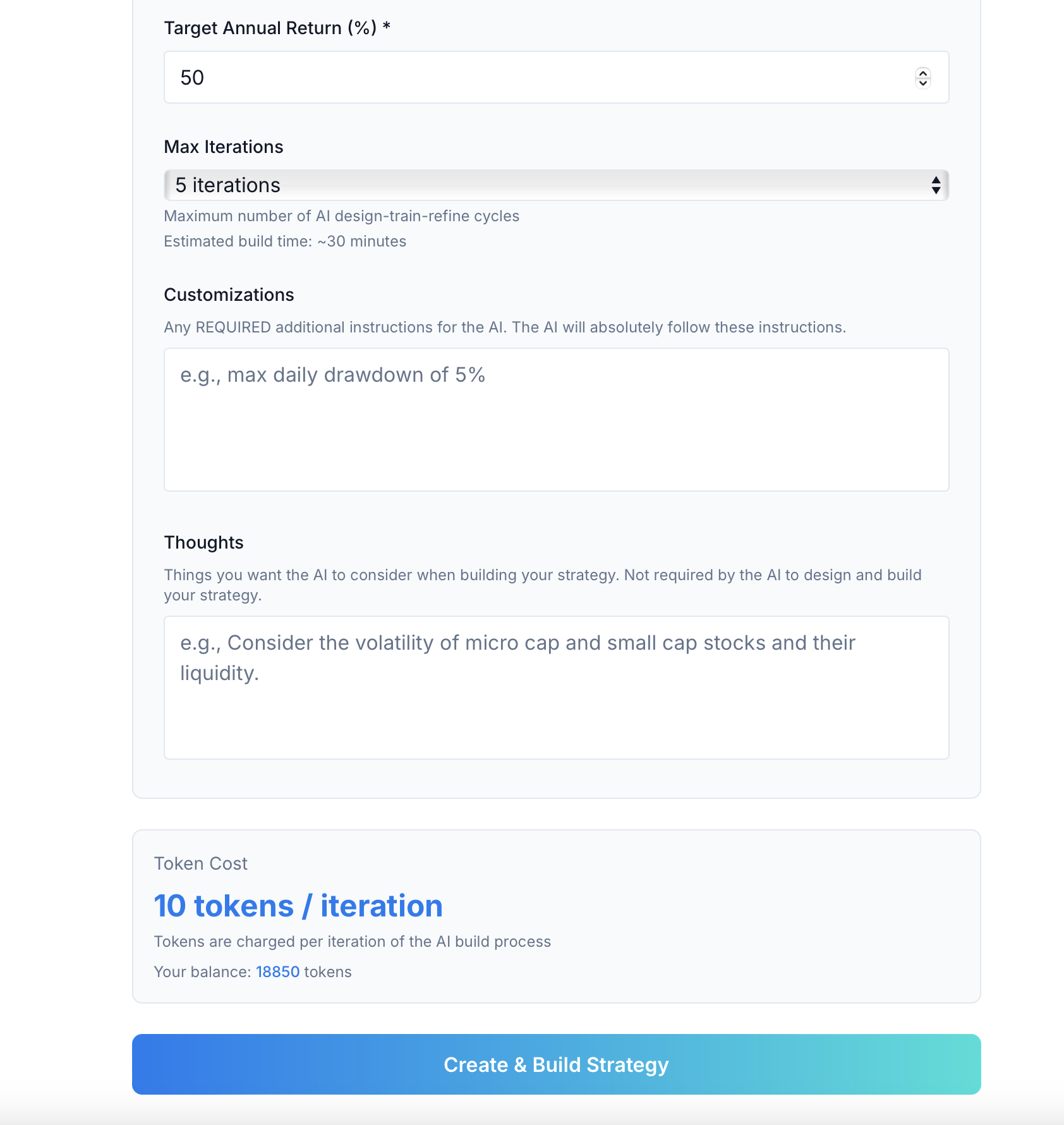Viewport: 1064px width, 1125px height.
Task: Click the increment arrow on Target Annual Return
Action: (x=923, y=73)
